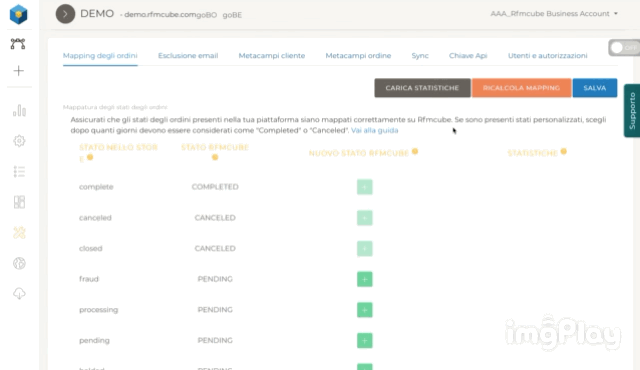Screen dimensions: 640x370
Task: Switch to Metacampi ordine tab
Action: 358,55
